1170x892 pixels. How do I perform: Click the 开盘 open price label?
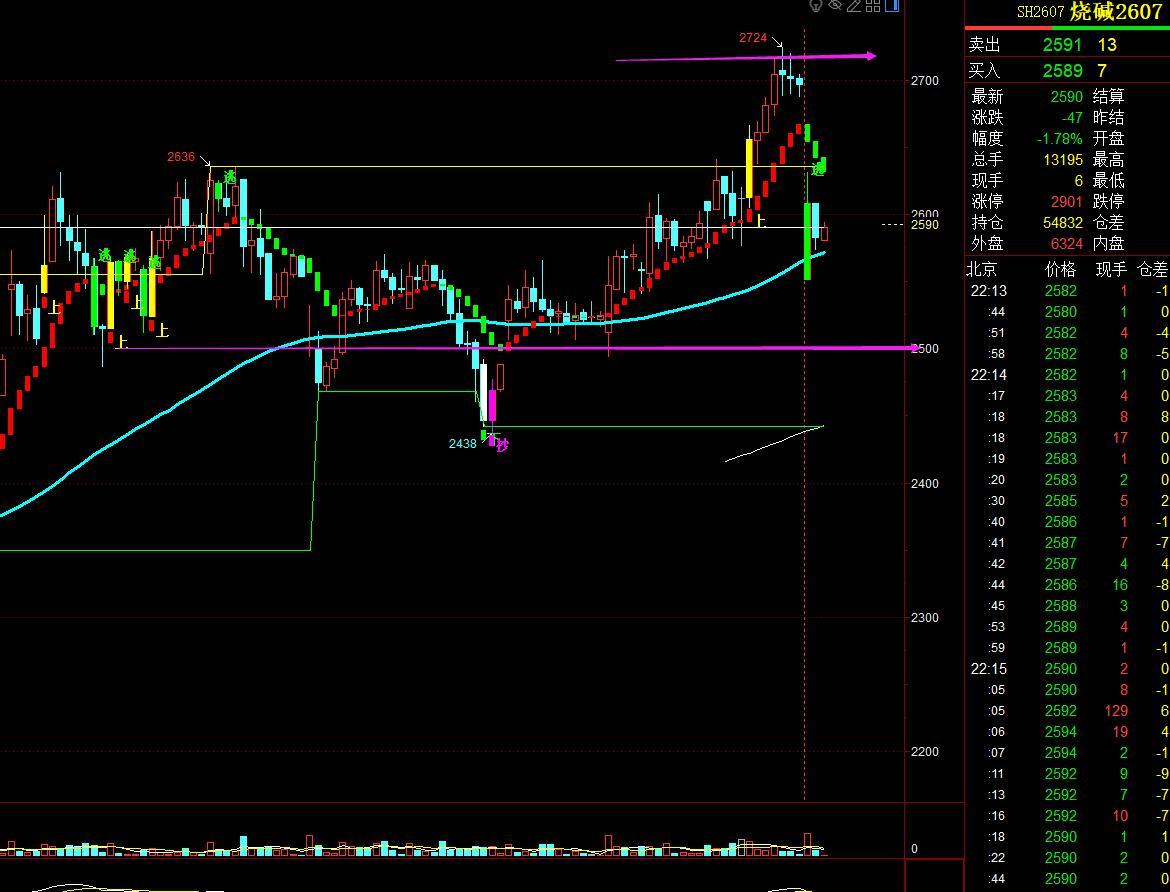tap(1109, 139)
